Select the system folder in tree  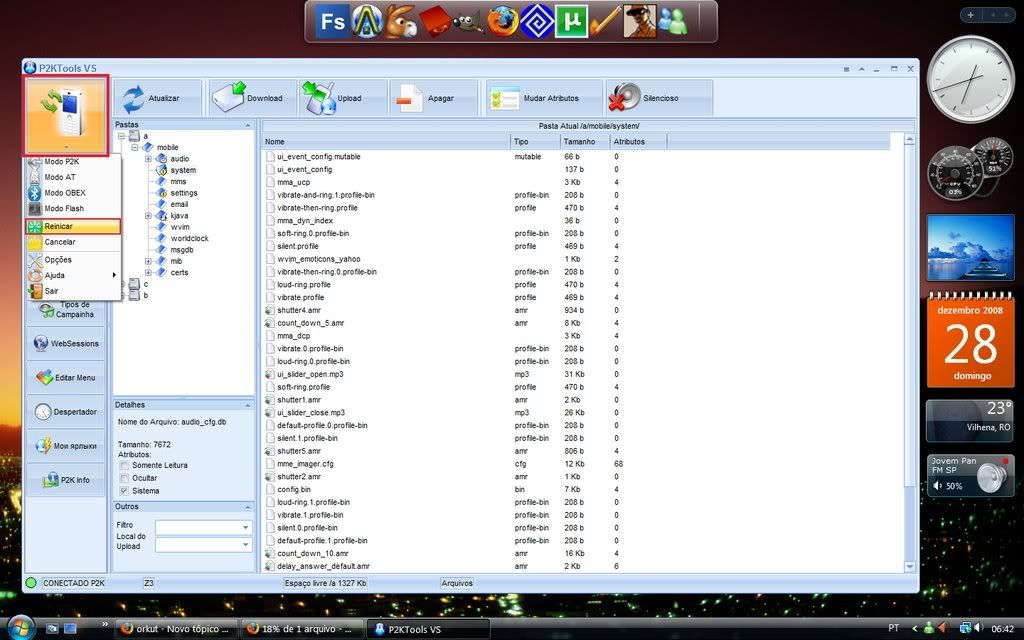183,170
